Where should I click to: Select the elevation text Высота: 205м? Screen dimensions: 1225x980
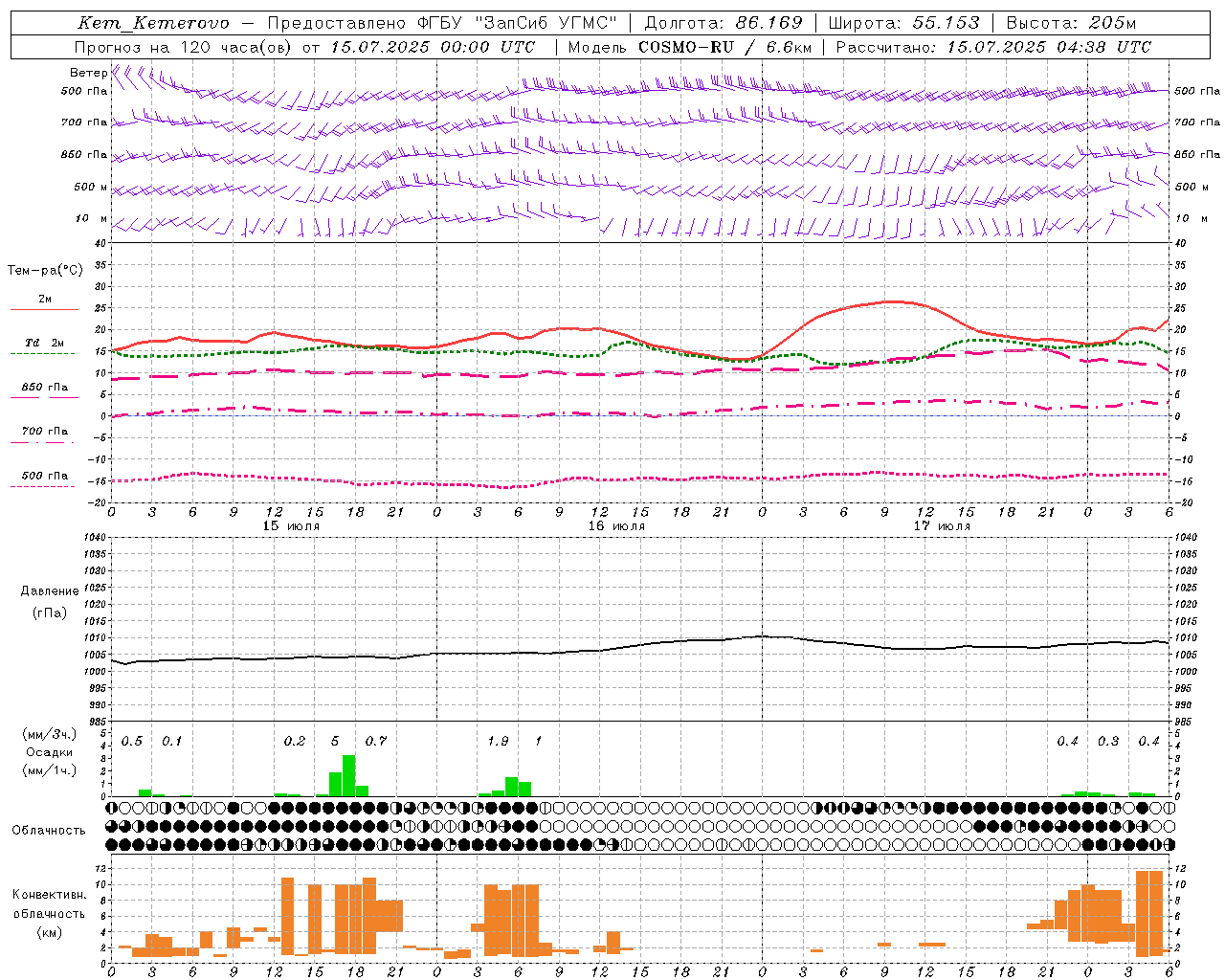click(1071, 23)
